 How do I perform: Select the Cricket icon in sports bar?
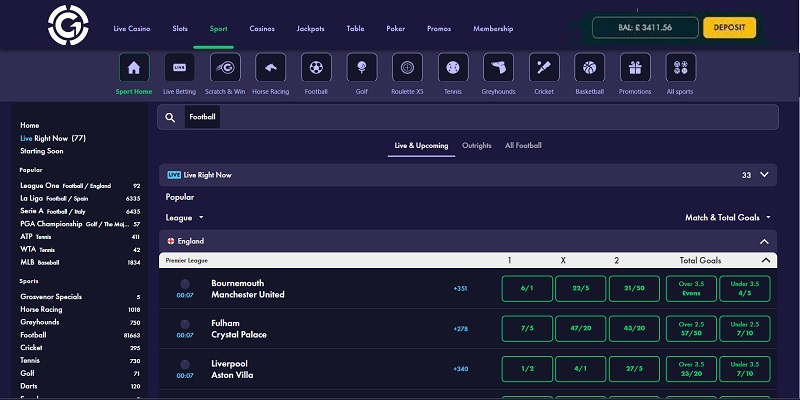coord(544,67)
